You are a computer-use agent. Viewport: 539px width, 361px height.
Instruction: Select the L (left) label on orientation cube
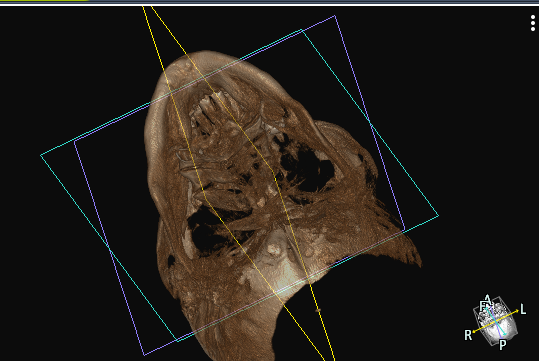pos(523,309)
